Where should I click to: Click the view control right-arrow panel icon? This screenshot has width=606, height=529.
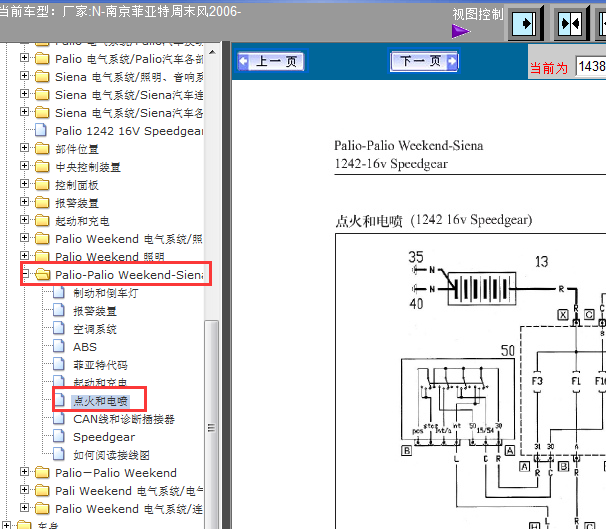(x=525, y=24)
